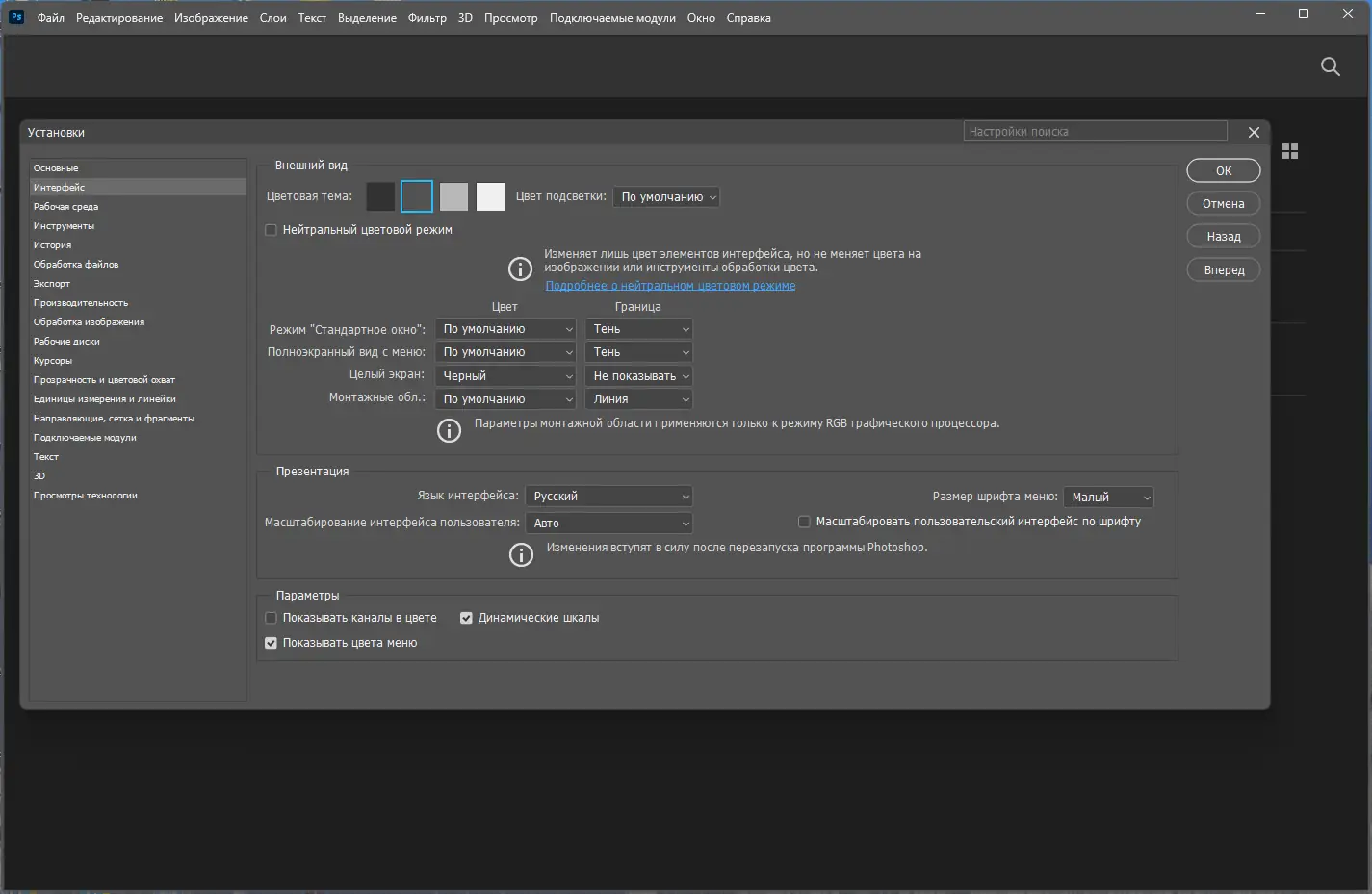Image resolution: width=1372 pixels, height=894 pixels.
Task: Open the Фильтр menu
Action: click(427, 18)
